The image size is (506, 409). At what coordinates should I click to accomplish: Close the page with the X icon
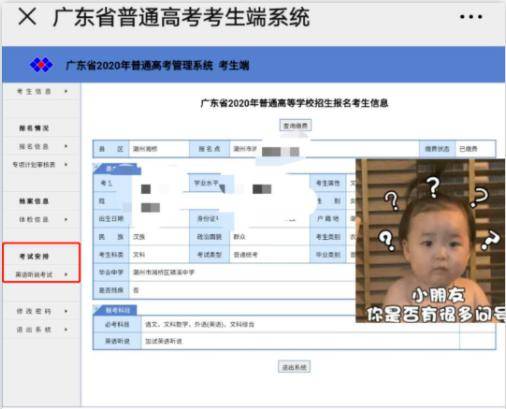click(x=27, y=17)
